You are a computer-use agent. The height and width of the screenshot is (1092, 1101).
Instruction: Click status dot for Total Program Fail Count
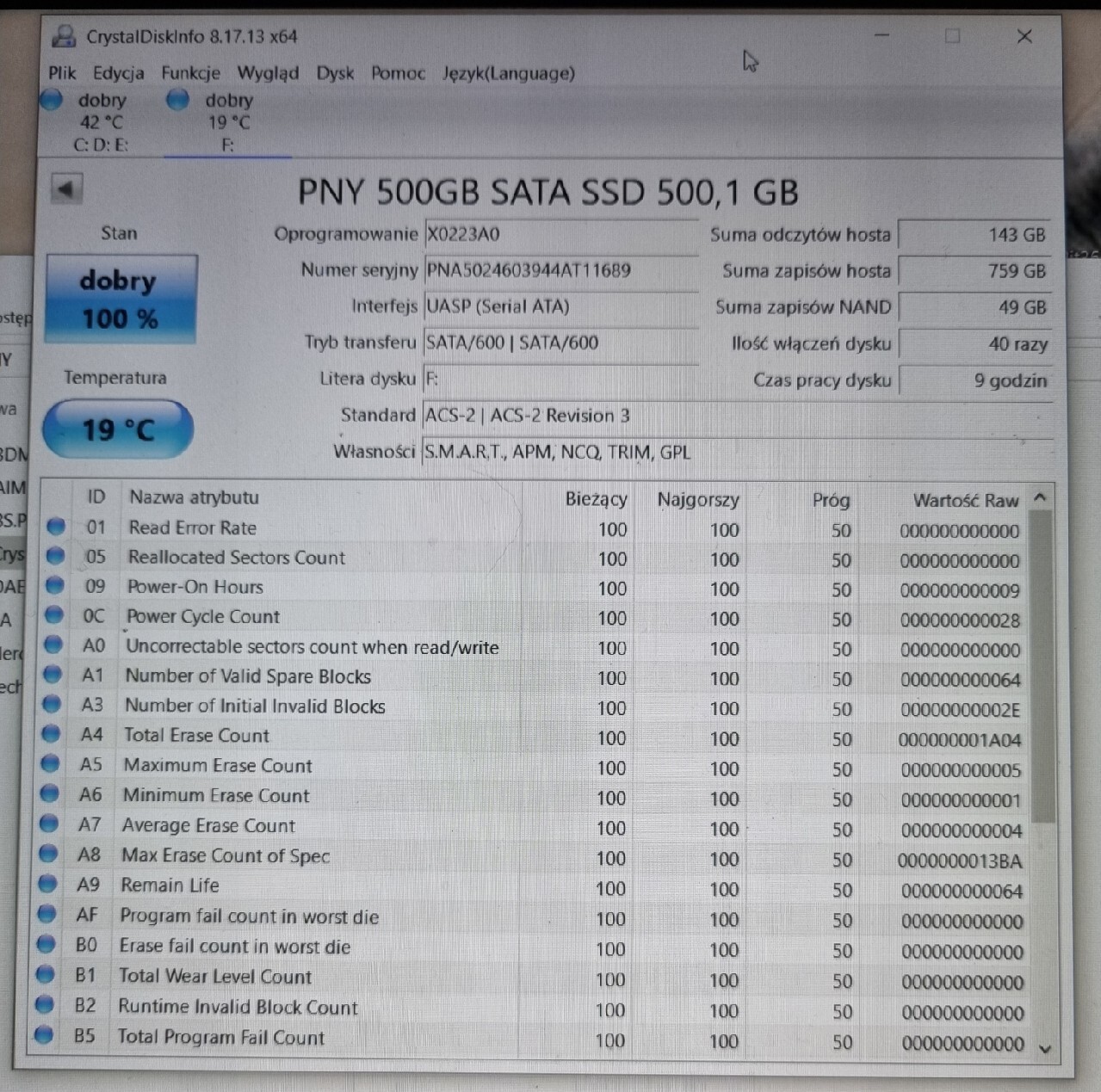pyautogui.click(x=44, y=1035)
